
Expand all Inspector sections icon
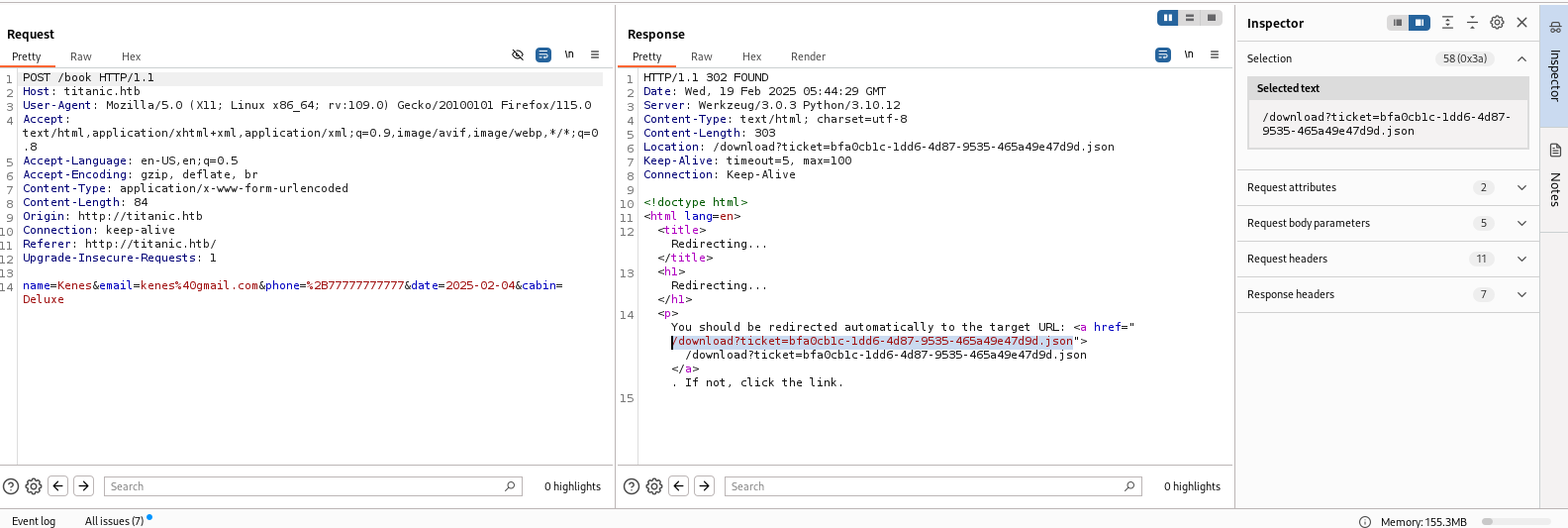(1447, 23)
